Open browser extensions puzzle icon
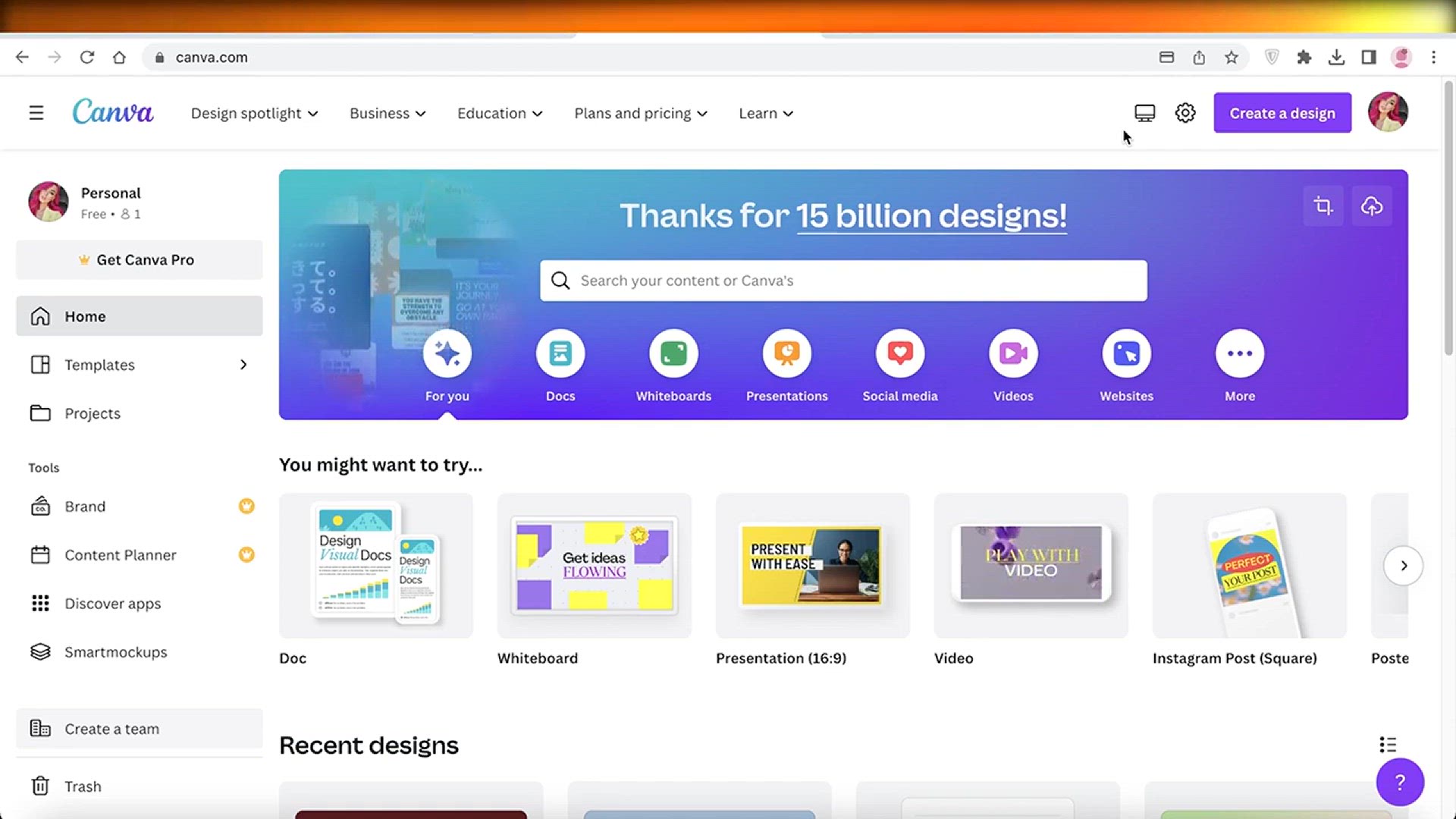 tap(1304, 57)
